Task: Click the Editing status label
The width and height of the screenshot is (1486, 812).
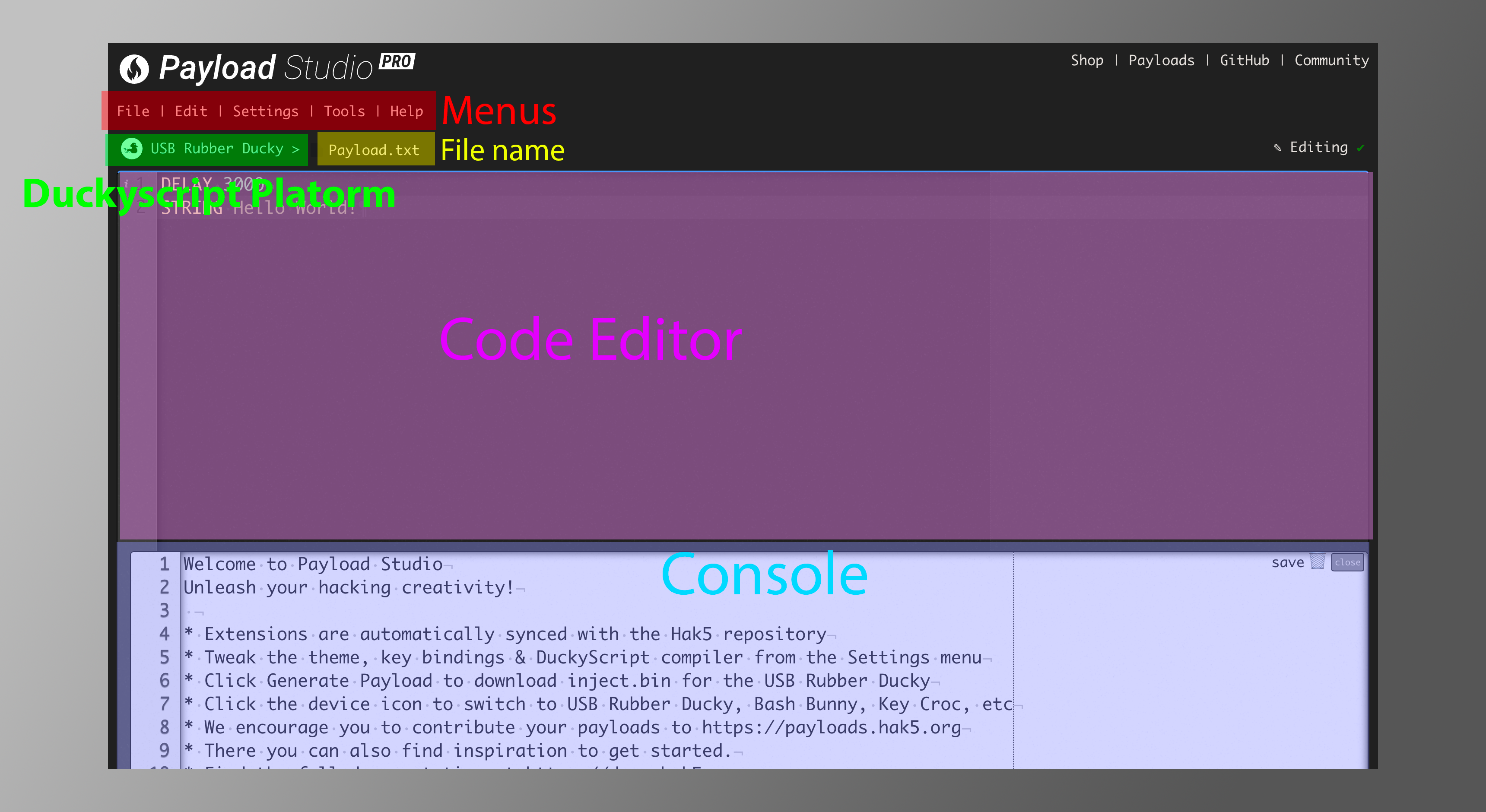Action: (1319, 148)
